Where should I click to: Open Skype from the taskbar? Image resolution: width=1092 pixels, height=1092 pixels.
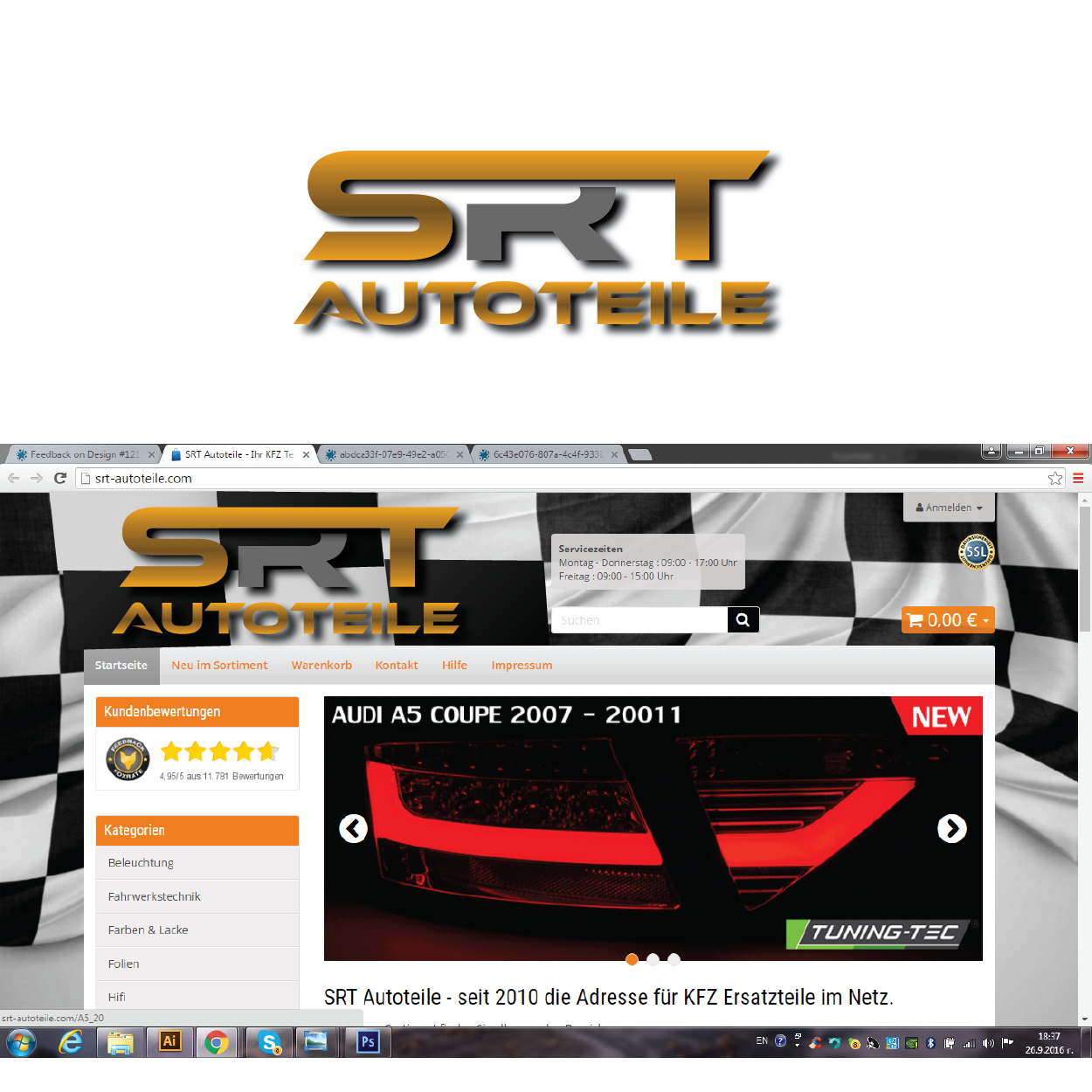pyautogui.click(x=270, y=1042)
